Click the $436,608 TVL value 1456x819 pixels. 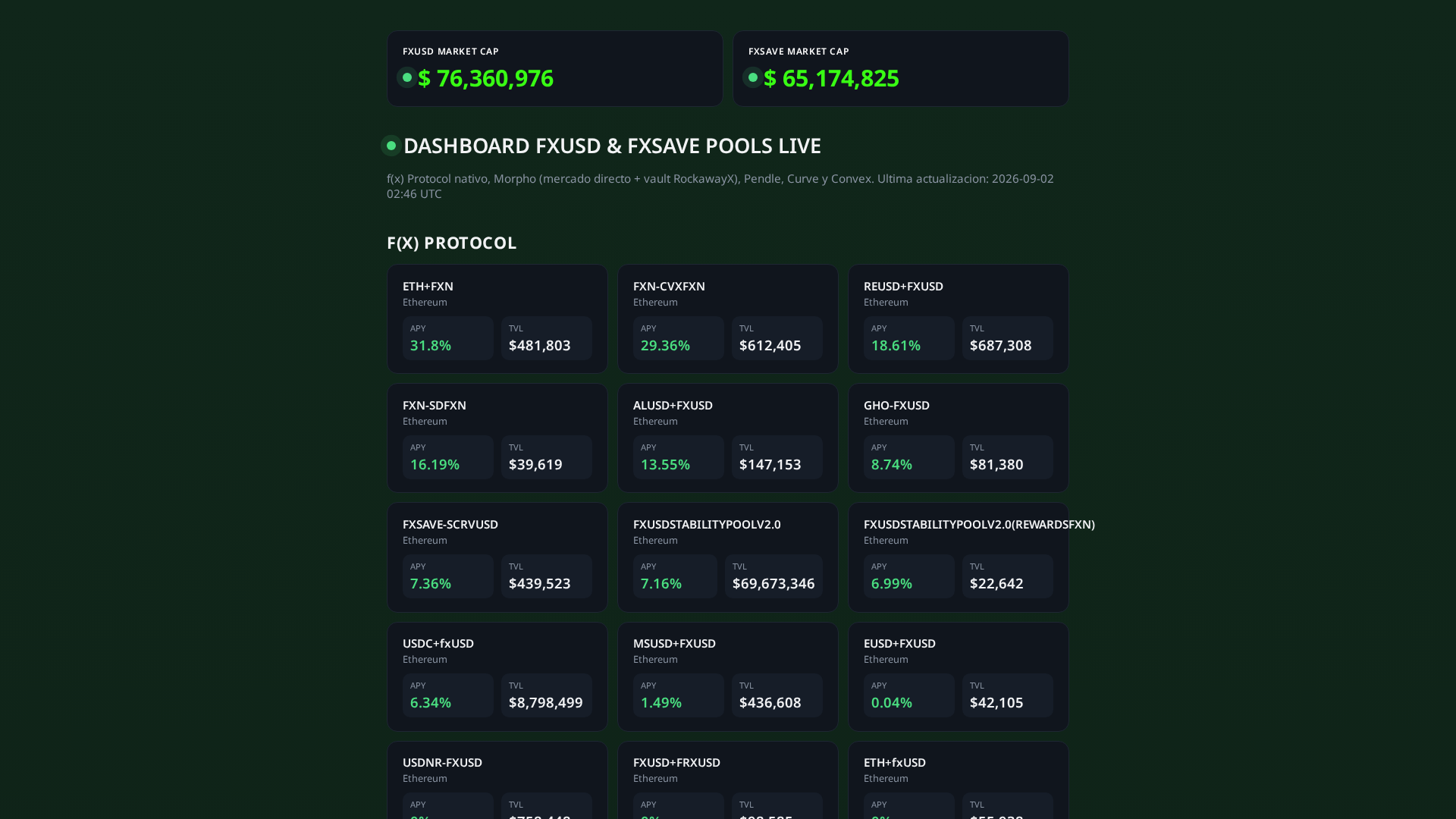tap(770, 702)
